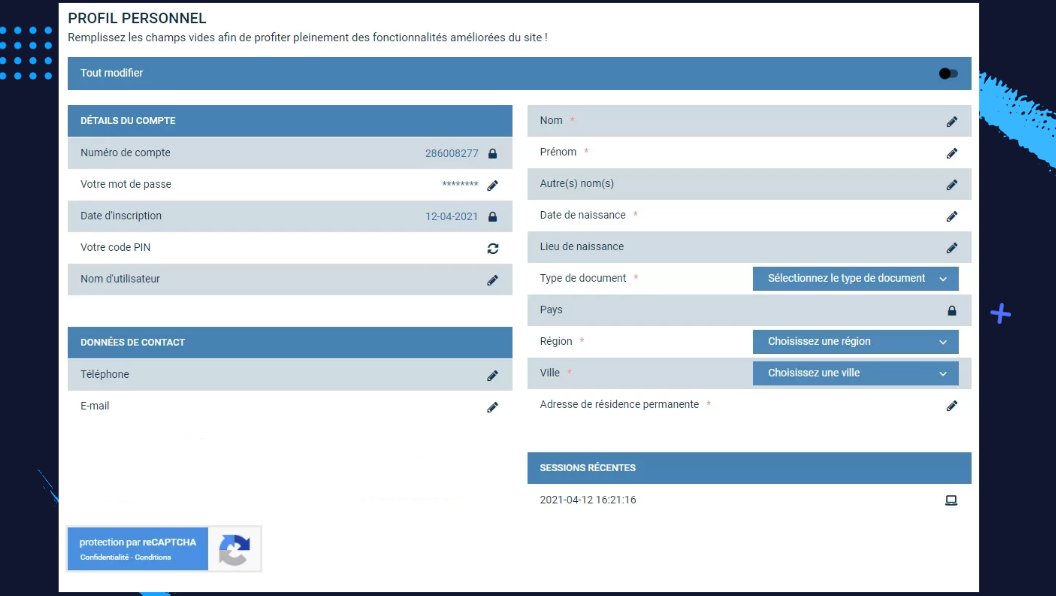
Task: Click the masked password asterisks
Action: point(460,185)
